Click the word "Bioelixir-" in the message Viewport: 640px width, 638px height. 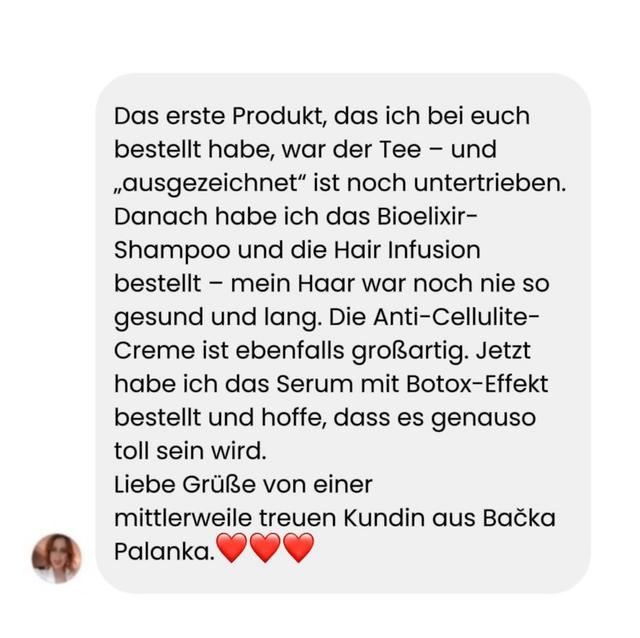pos(427,216)
